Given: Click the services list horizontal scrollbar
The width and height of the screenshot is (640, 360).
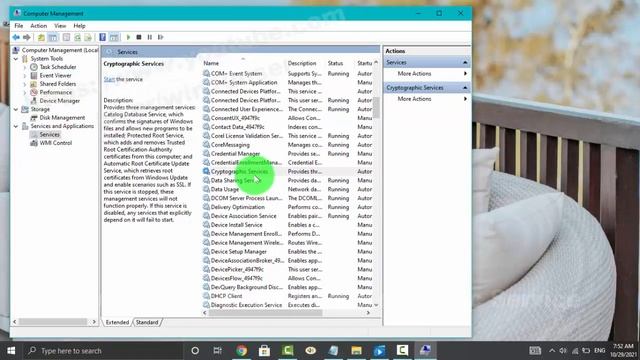Looking at the screenshot, I should 265,313.
